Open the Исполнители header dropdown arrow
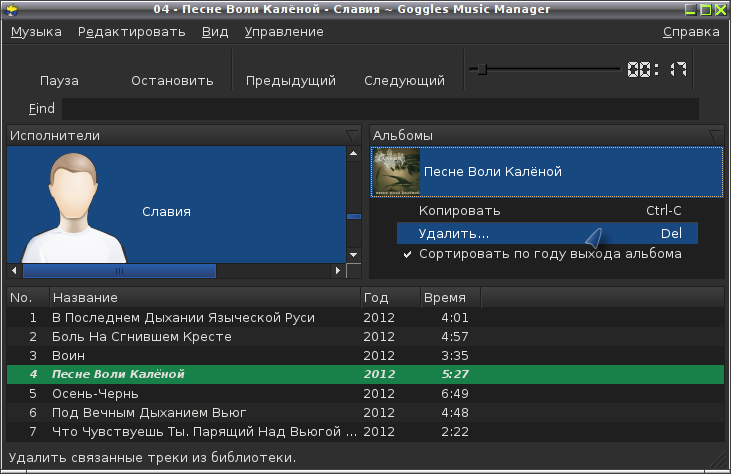Viewport: 731px width, 474px height. (x=352, y=136)
